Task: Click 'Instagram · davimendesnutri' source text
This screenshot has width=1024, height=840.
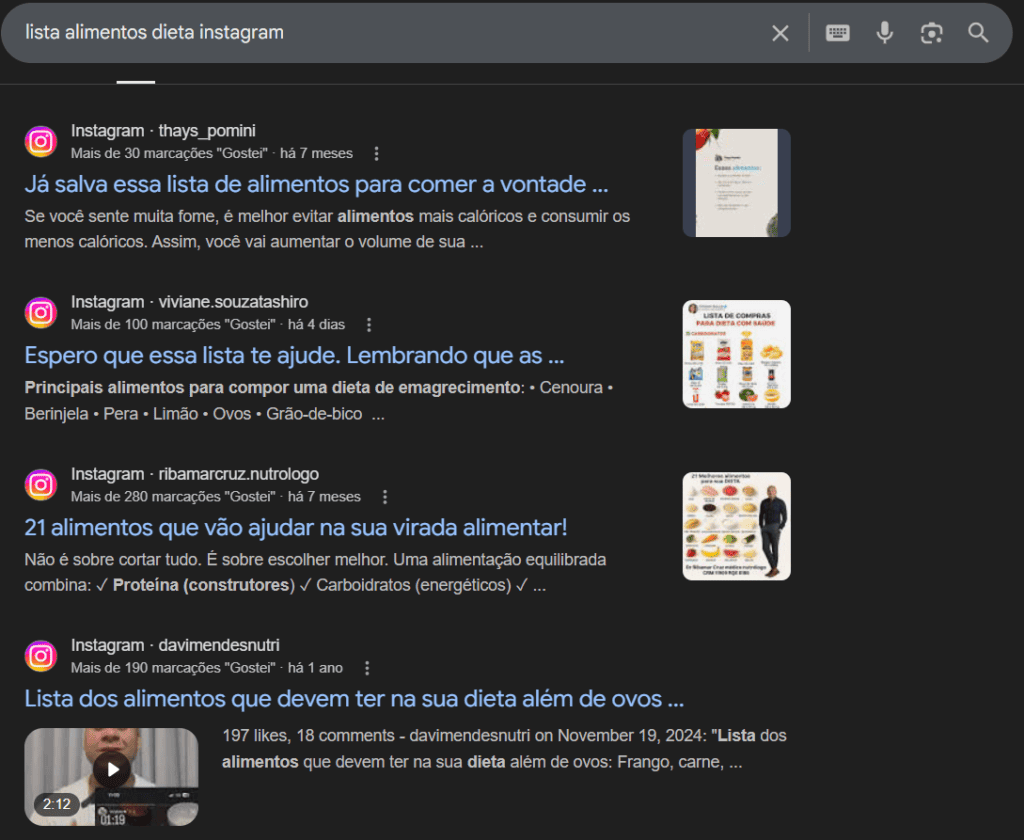Action: (x=175, y=645)
